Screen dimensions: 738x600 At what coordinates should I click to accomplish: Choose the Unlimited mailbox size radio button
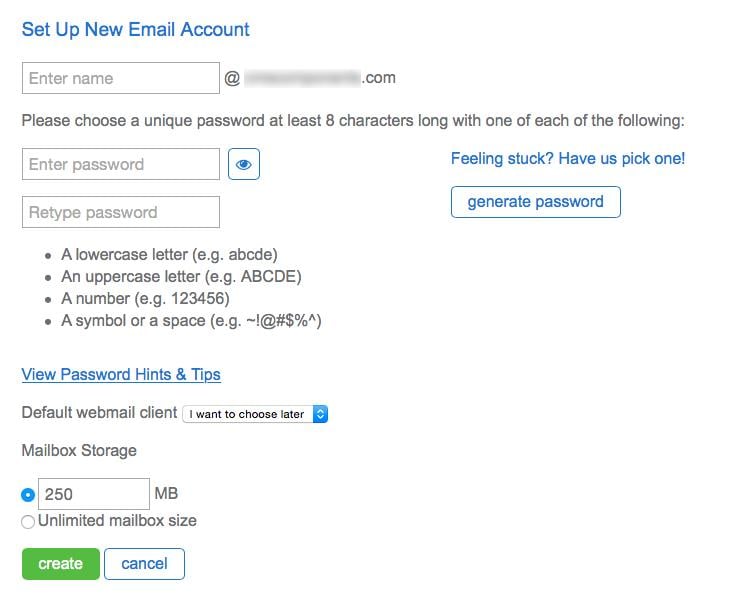28,521
